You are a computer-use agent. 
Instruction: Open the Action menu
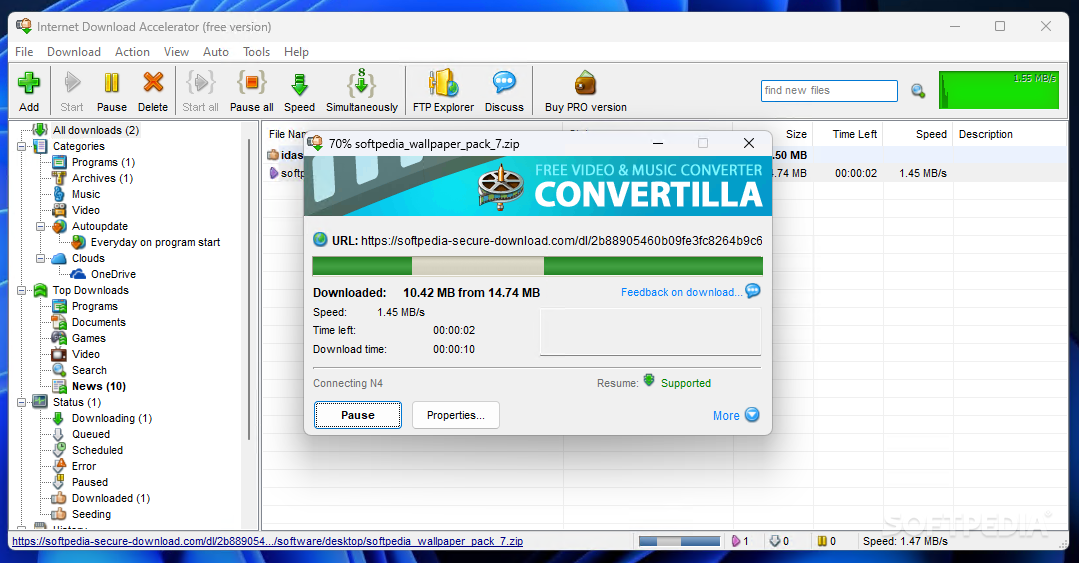132,52
